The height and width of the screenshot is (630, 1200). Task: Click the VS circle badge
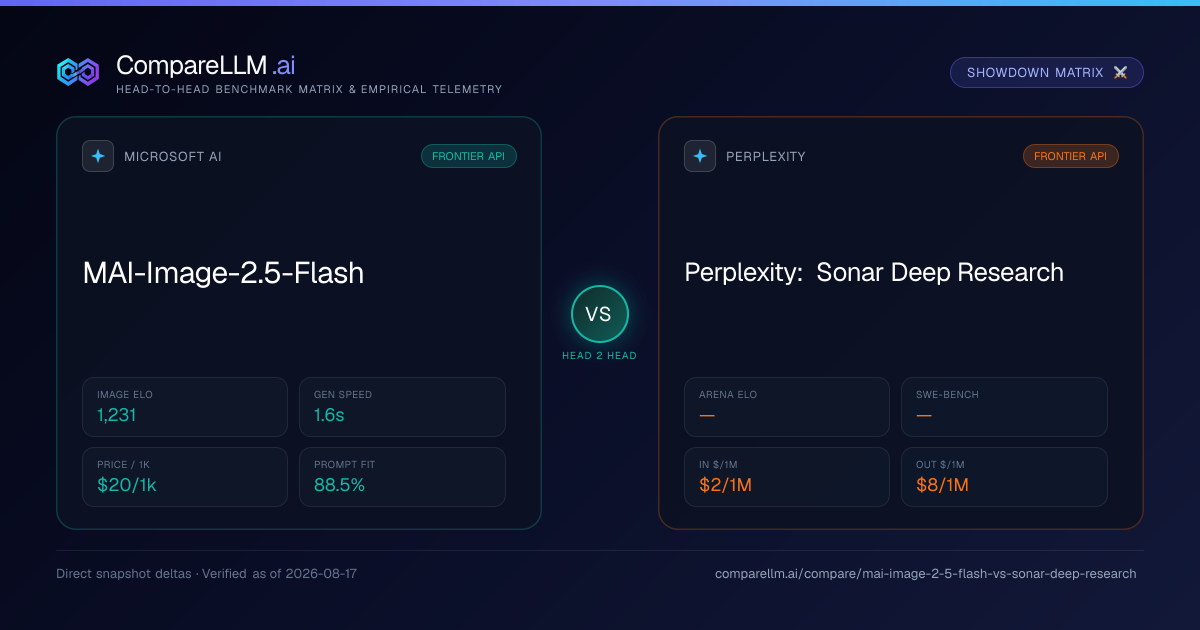(599, 314)
